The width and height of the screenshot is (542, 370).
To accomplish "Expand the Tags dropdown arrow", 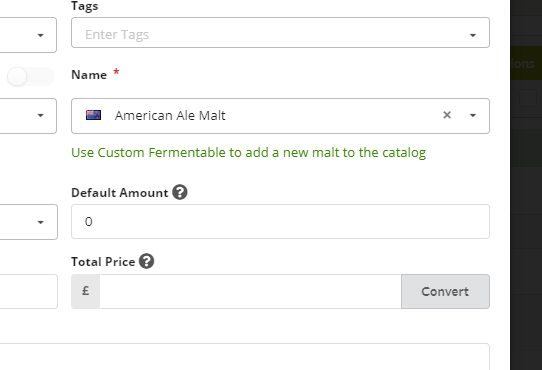I will coord(473,35).
